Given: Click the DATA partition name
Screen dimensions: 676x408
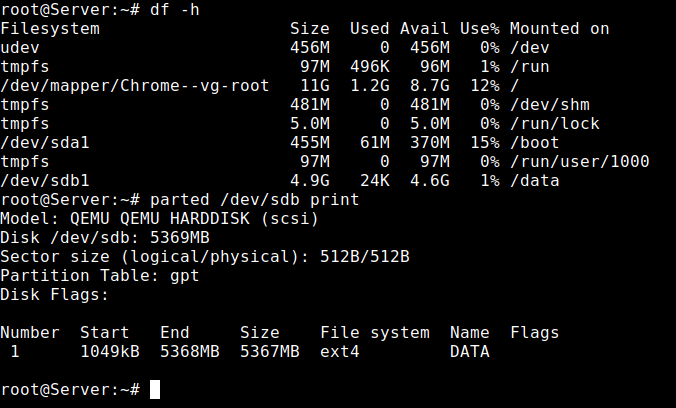Looking at the screenshot, I should pos(470,352).
